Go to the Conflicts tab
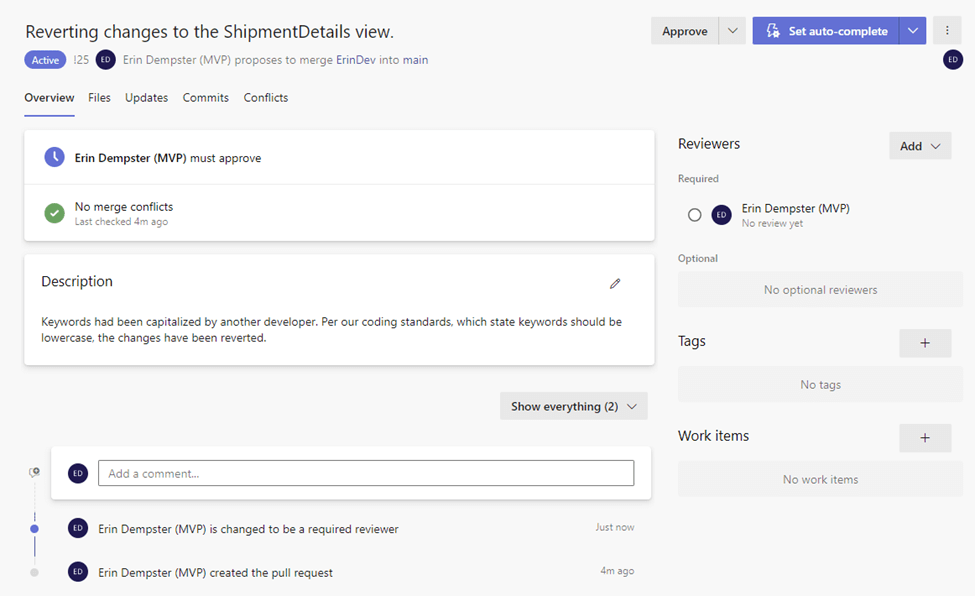975x596 pixels. pos(266,98)
